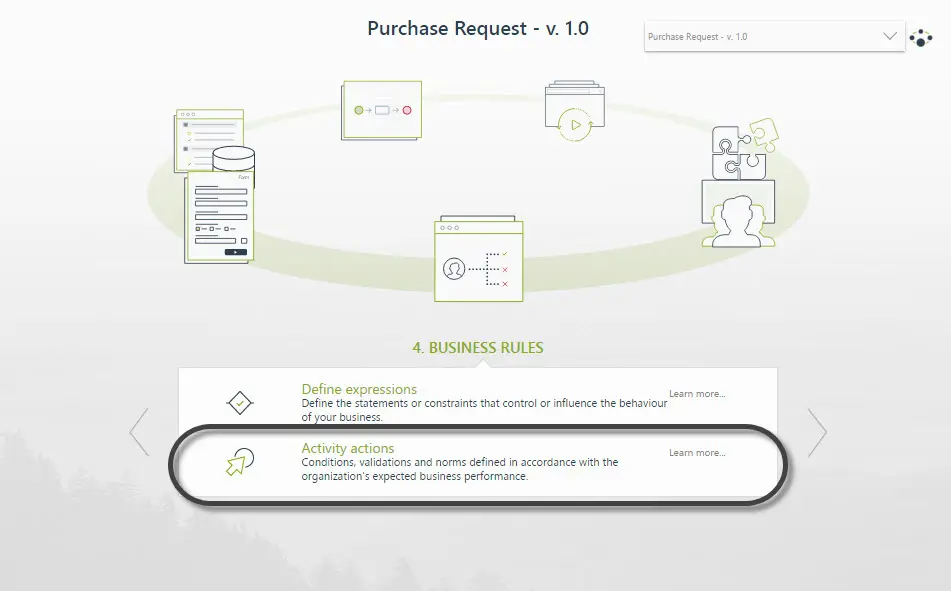951x591 pixels.
Task: Open the Model Data database step icon
Action: coord(214,141)
